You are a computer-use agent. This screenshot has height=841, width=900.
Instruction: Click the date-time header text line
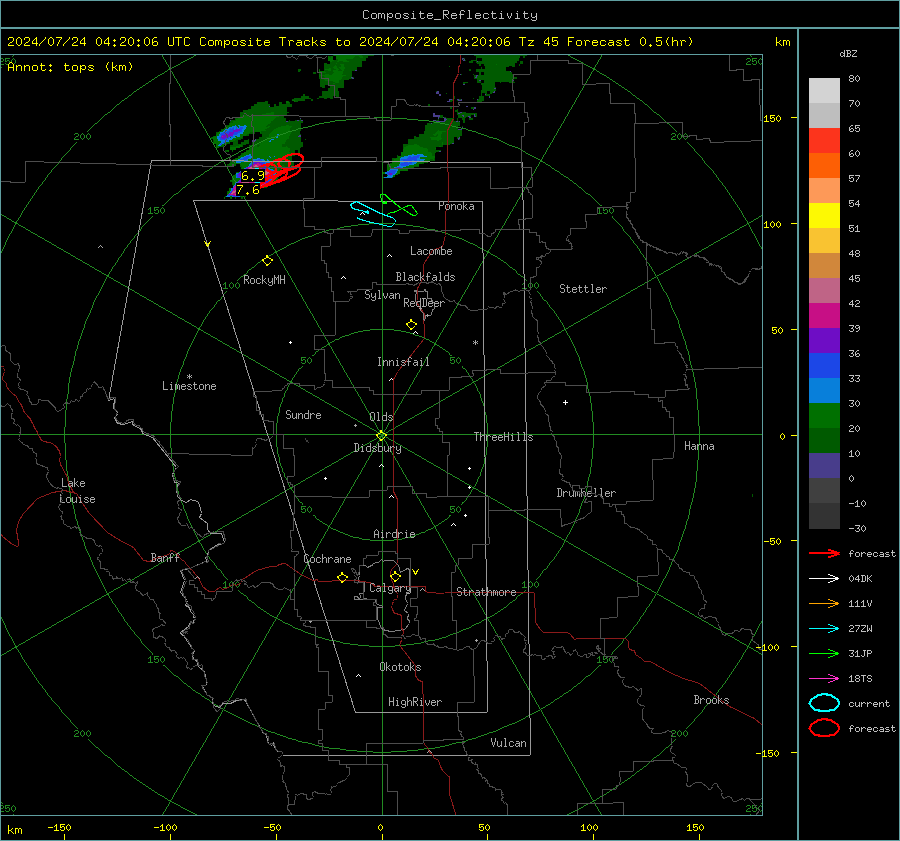(350, 42)
